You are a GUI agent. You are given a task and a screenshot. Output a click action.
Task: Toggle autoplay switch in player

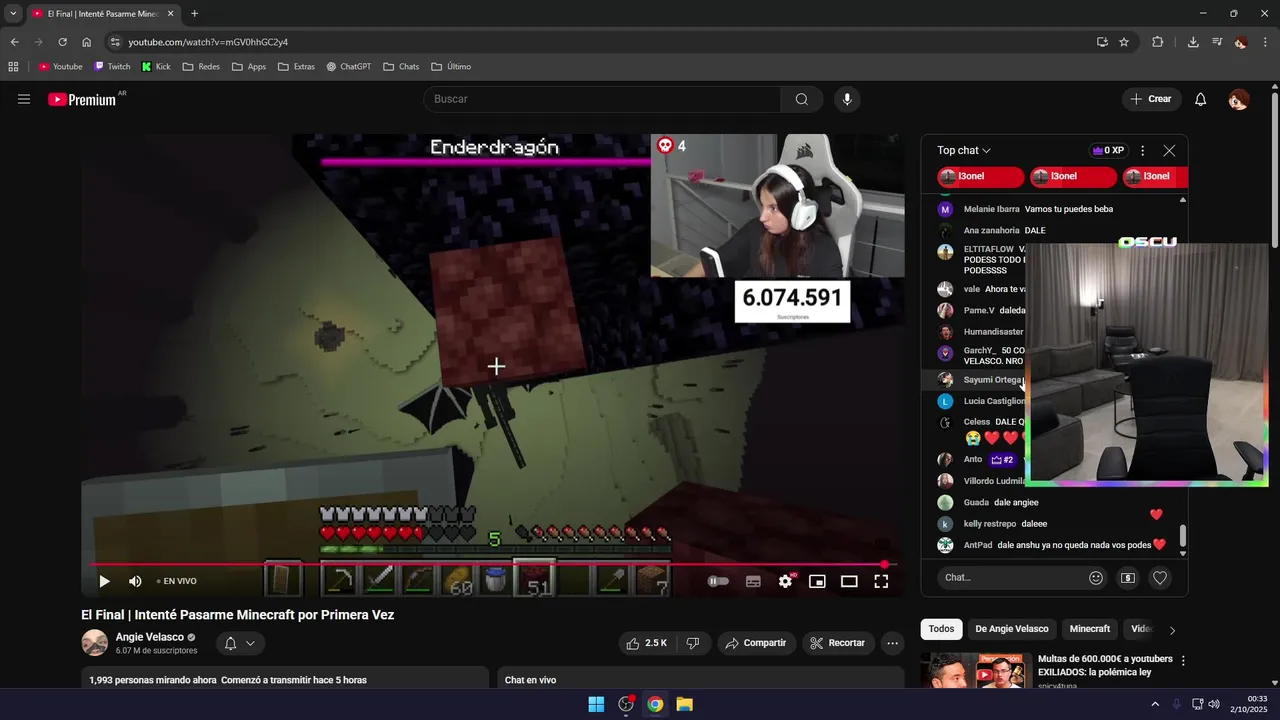click(x=718, y=581)
